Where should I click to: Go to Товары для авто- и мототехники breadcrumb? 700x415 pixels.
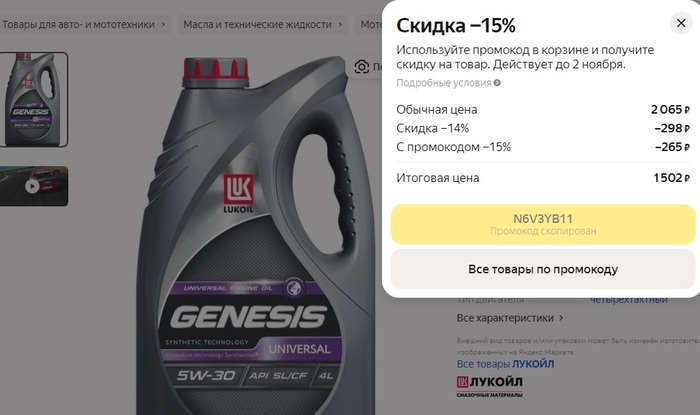coord(79,25)
